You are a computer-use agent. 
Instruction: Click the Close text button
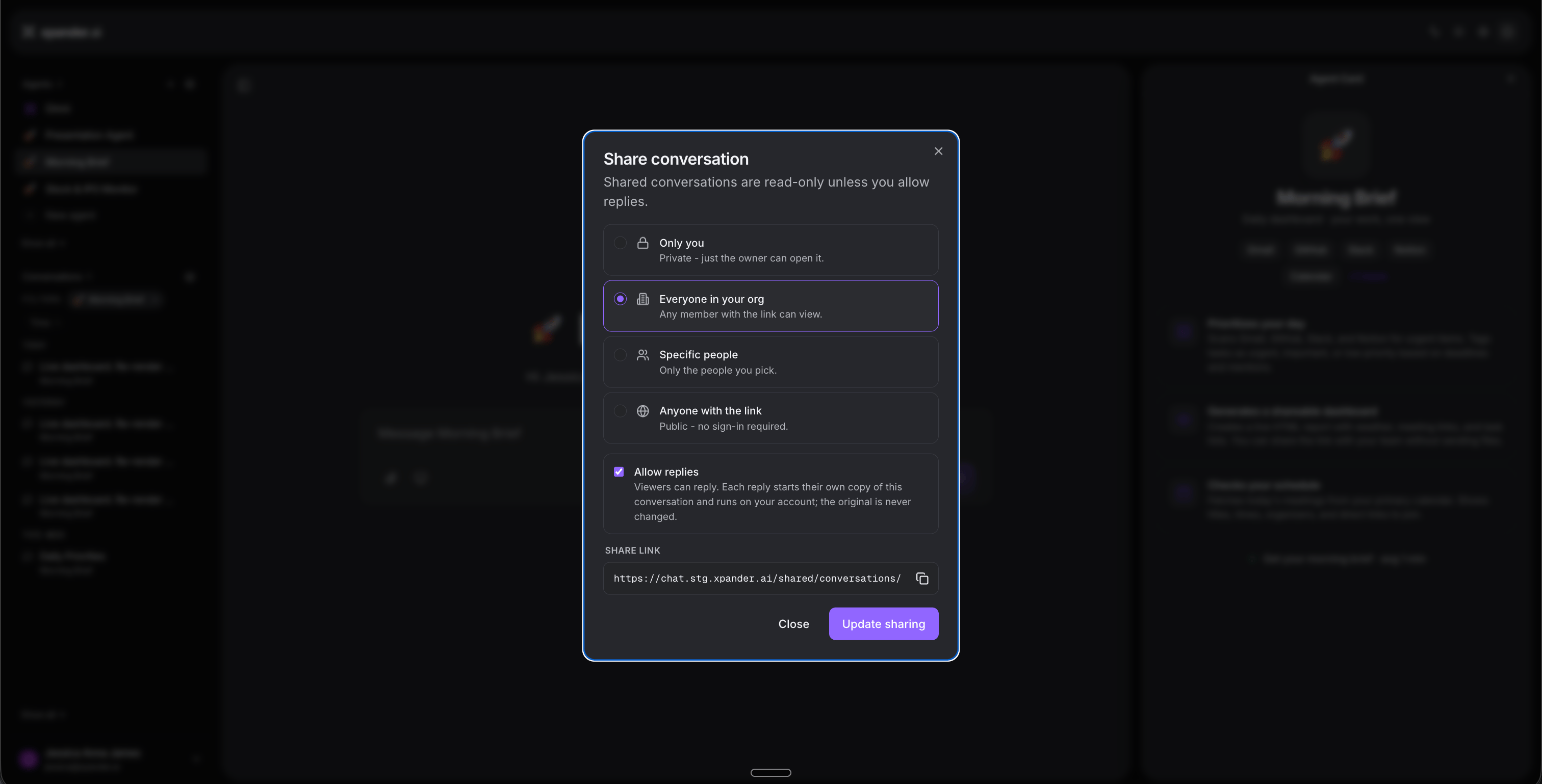click(x=794, y=623)
